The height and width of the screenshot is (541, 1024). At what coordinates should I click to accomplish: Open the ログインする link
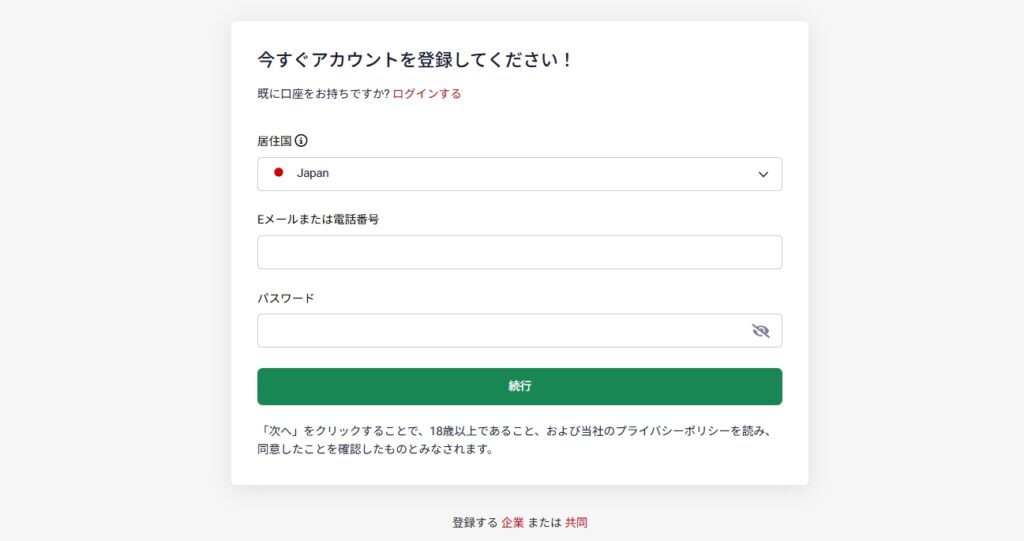point(427,94)
